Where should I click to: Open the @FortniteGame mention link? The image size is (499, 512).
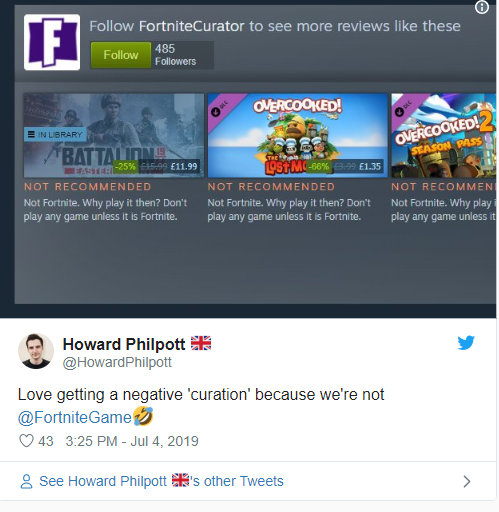(75, 417)
